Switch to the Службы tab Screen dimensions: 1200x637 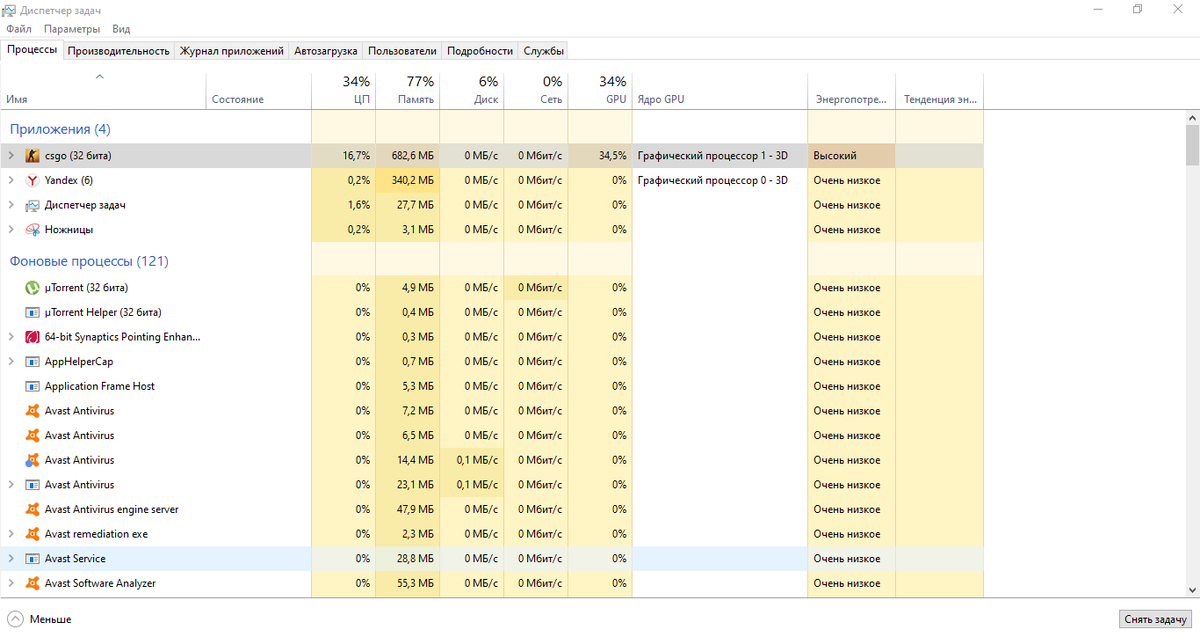click(543, 50)
